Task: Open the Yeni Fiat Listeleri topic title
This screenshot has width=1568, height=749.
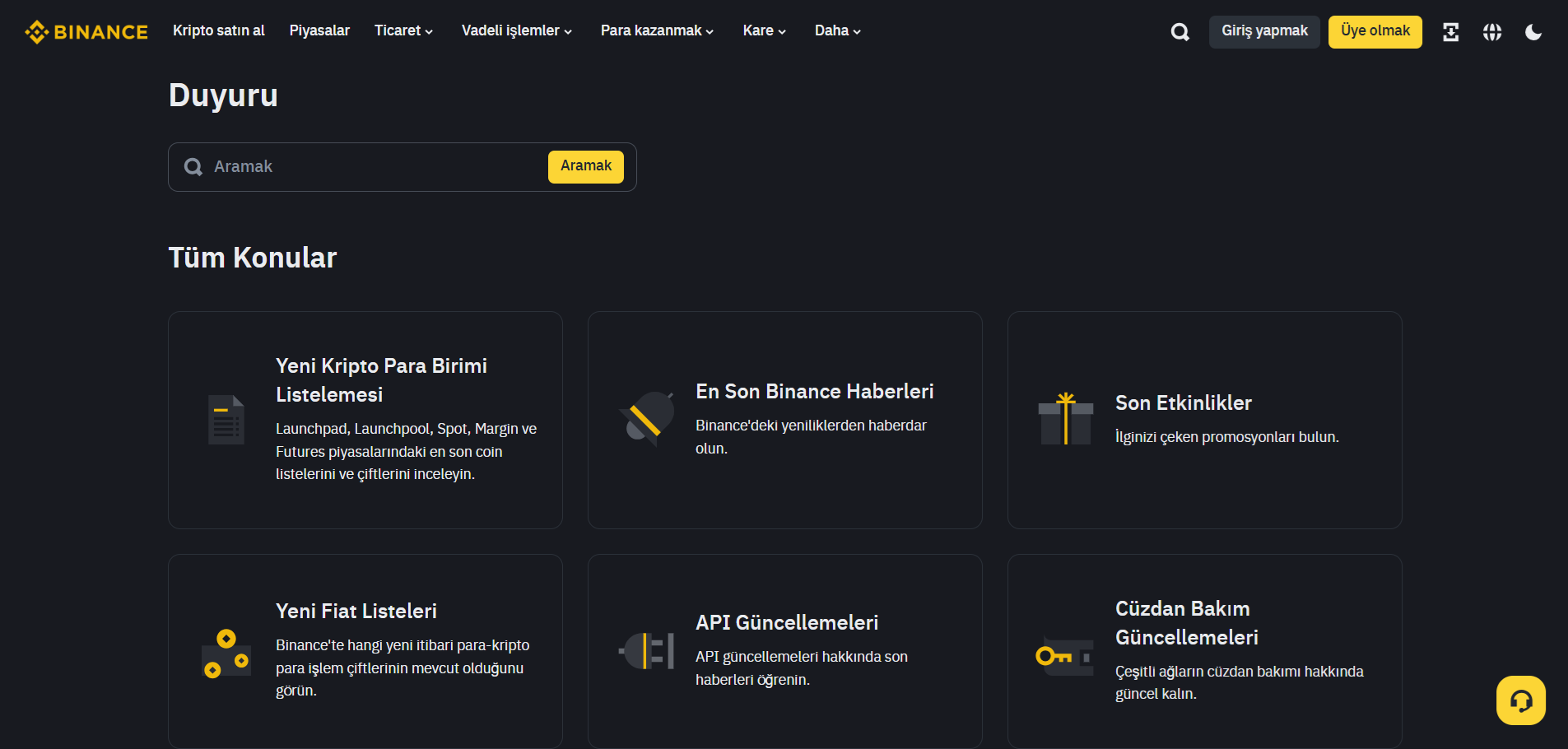Action: pos(356,612)
